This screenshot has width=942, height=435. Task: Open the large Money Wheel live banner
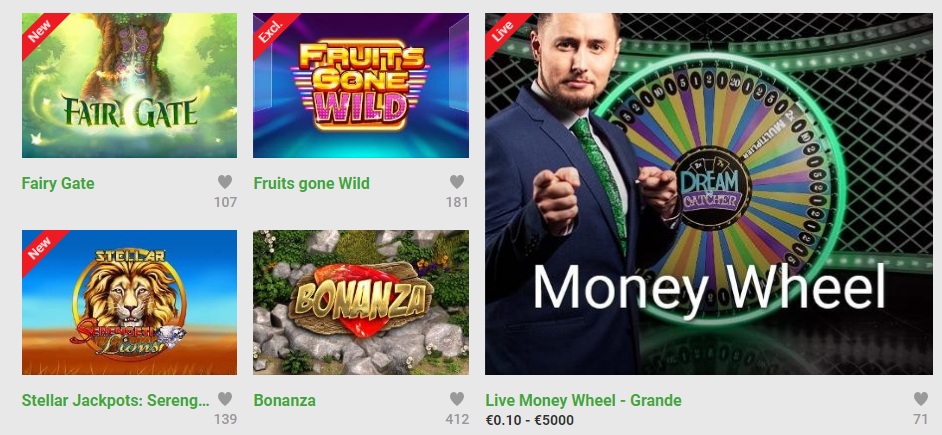click(709, 193)
